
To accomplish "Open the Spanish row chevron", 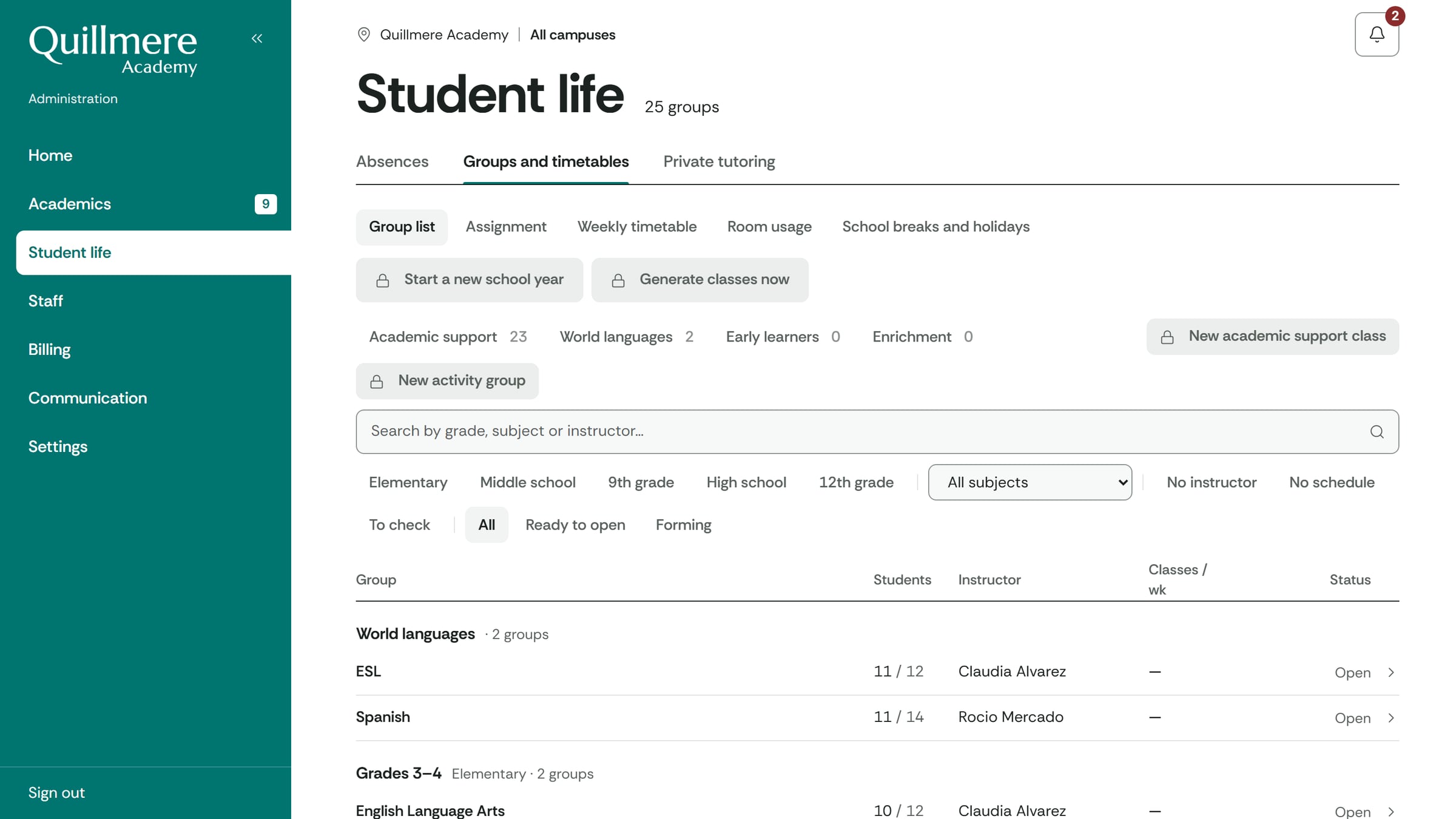I will pyautogui.click(x=1391, y=718).
